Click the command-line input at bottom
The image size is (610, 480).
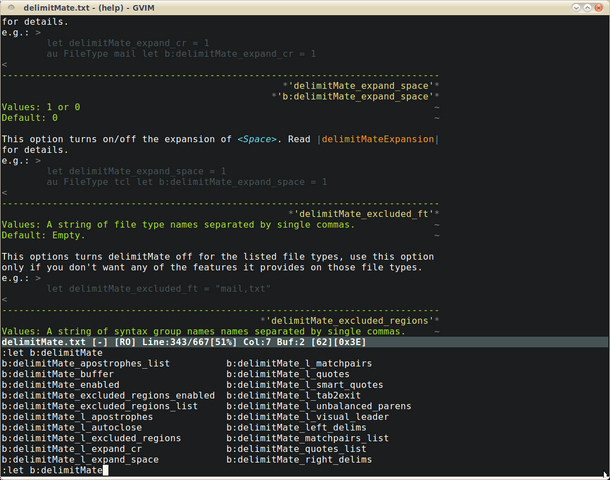pos(304,470)
